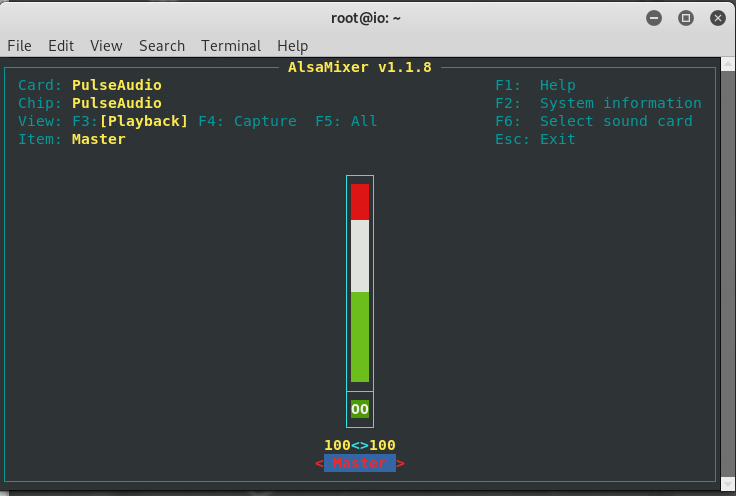Click the scrollbar up arrow
Image resolution: width=736 pixels, height=496 pixels.
pos(728,64)
